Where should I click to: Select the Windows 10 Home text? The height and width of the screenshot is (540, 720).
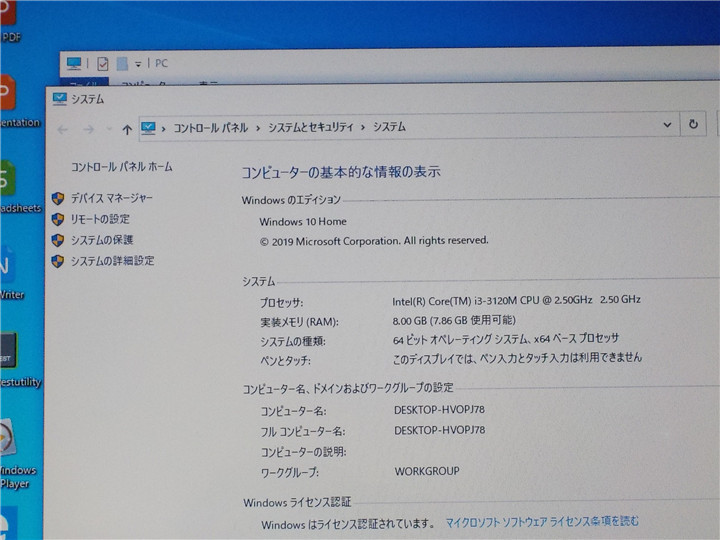pyautogui.click(x=303, y=222)
